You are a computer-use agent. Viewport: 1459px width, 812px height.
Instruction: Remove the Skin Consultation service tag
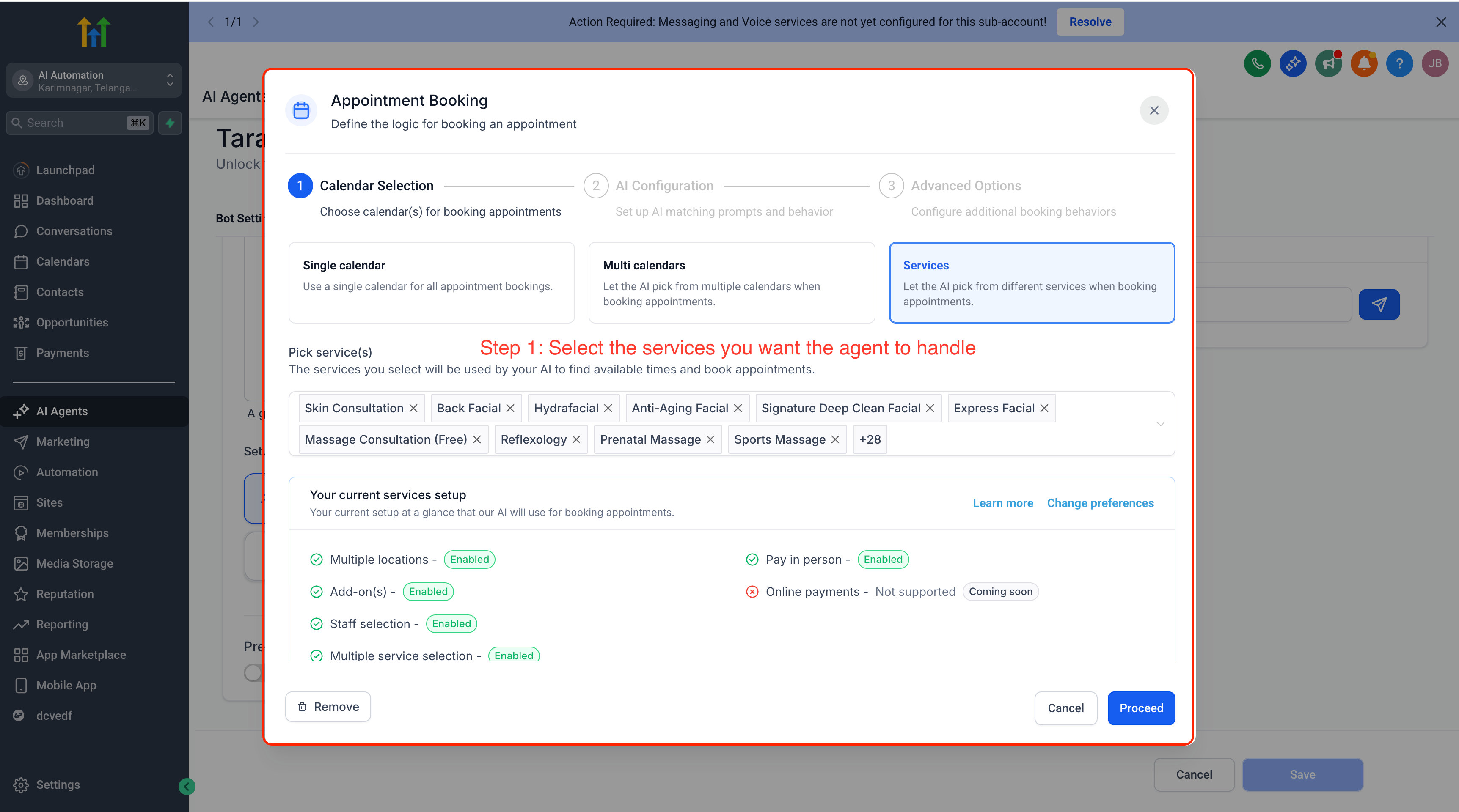click(x=413, y=408)
